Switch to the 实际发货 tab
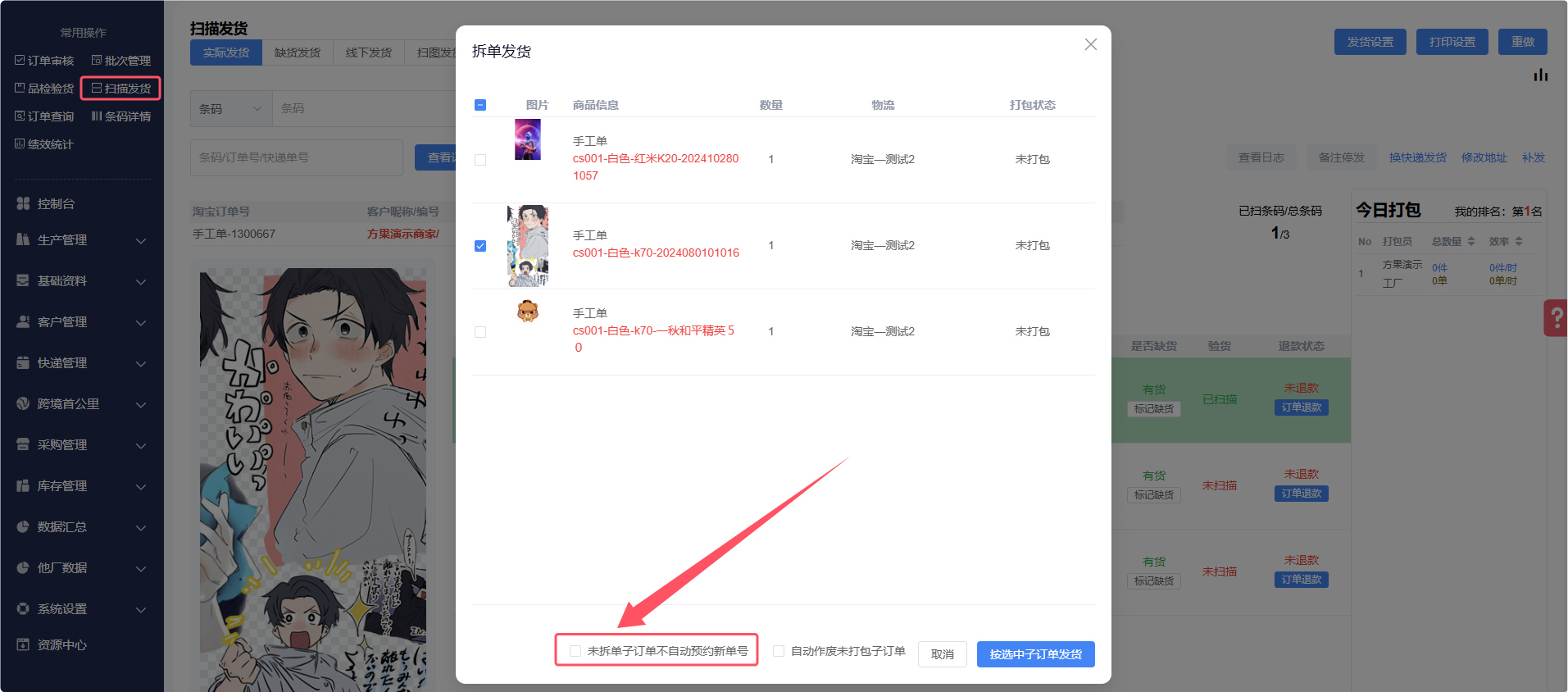Screen dimensions: 1568x692 pos(226,52)
